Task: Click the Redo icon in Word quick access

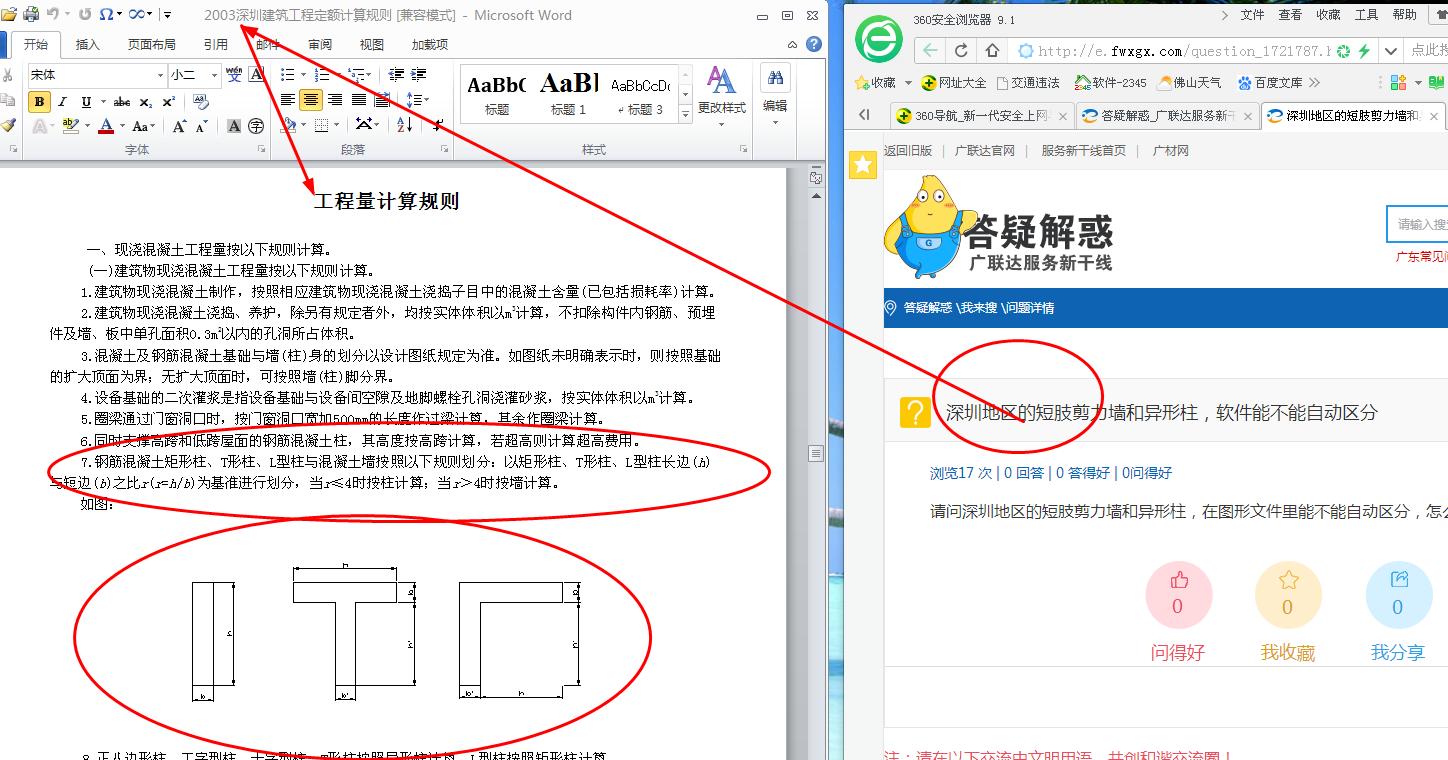Action: 85,15
